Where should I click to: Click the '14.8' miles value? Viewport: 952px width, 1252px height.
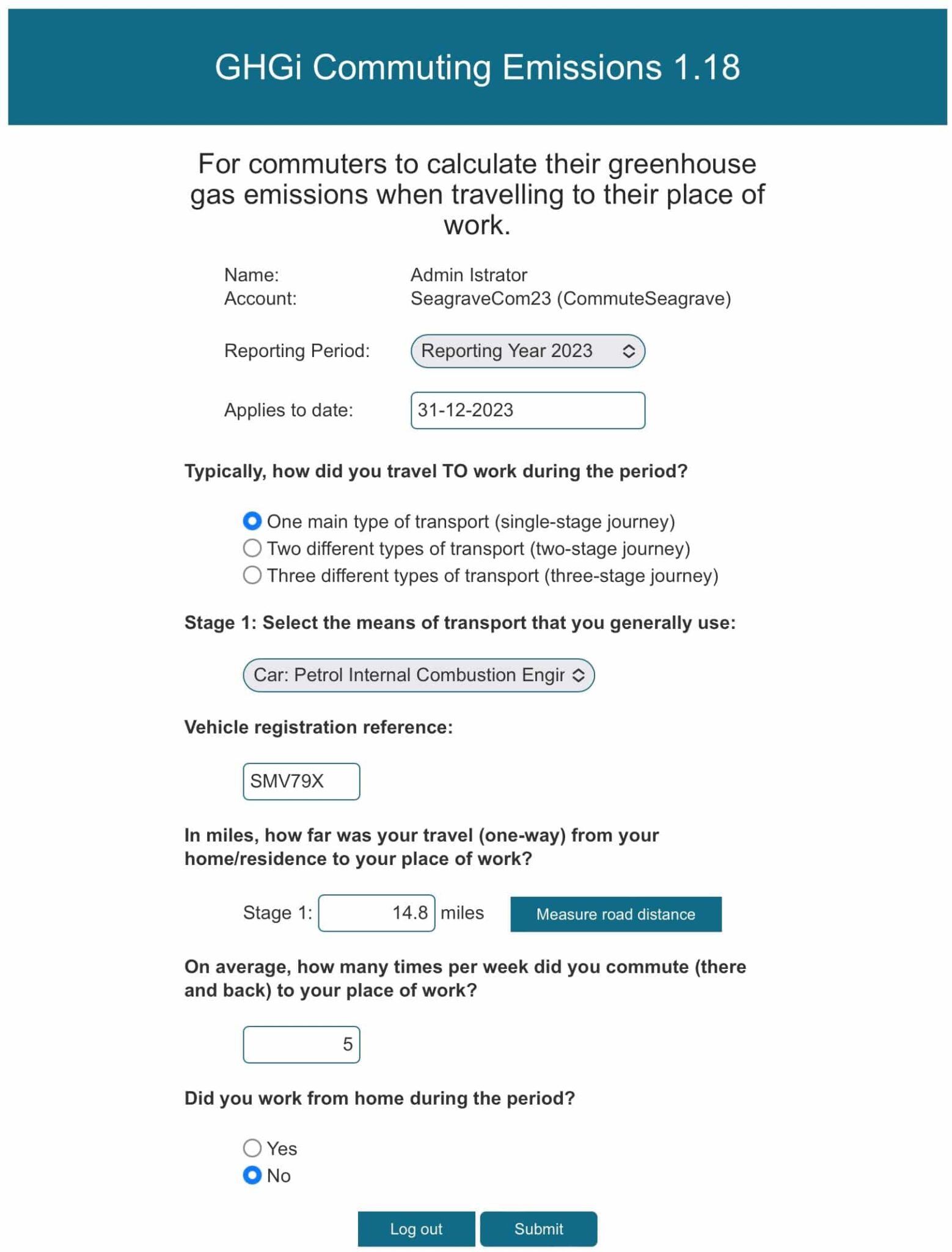(x=412, y=913)
